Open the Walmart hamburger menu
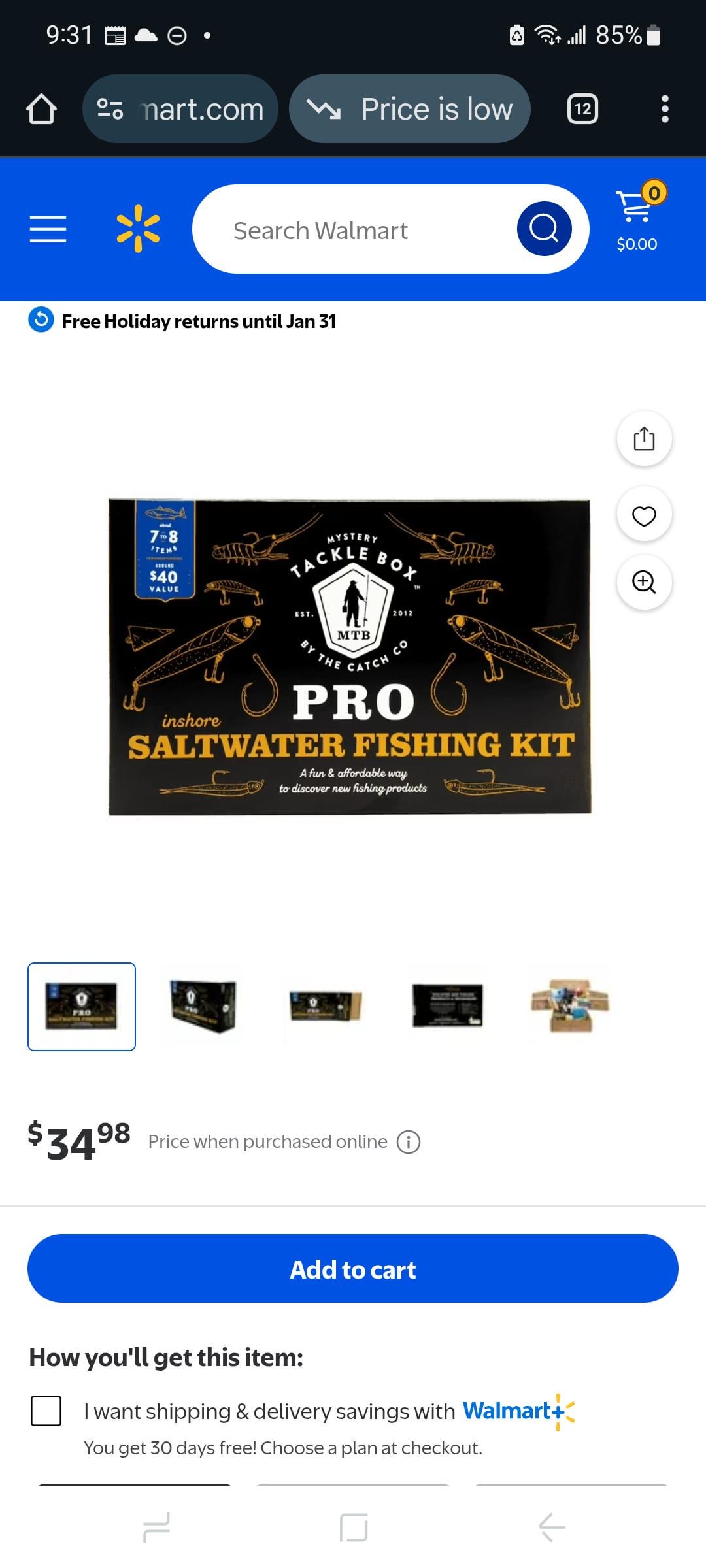The width and height of the screenshot is (706, 1568). pyautogui.click(x=48, y=229)
